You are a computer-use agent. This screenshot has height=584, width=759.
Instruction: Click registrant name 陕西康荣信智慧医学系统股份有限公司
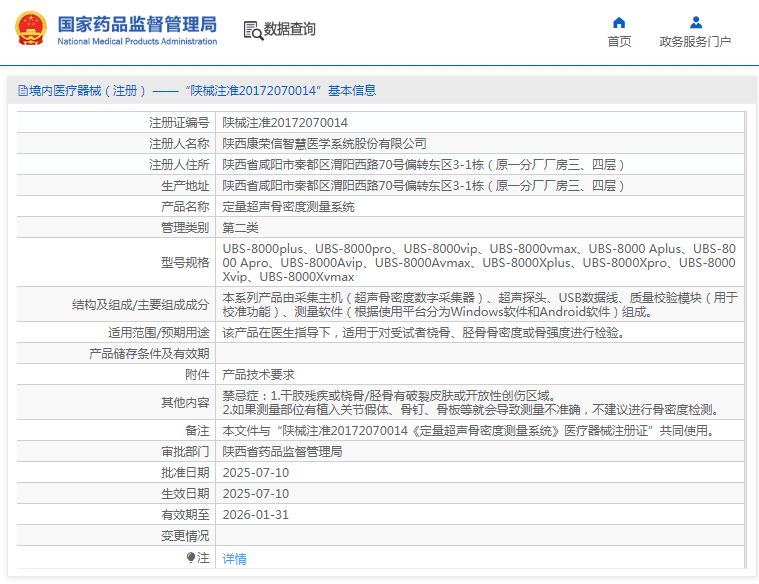(324, 144)
